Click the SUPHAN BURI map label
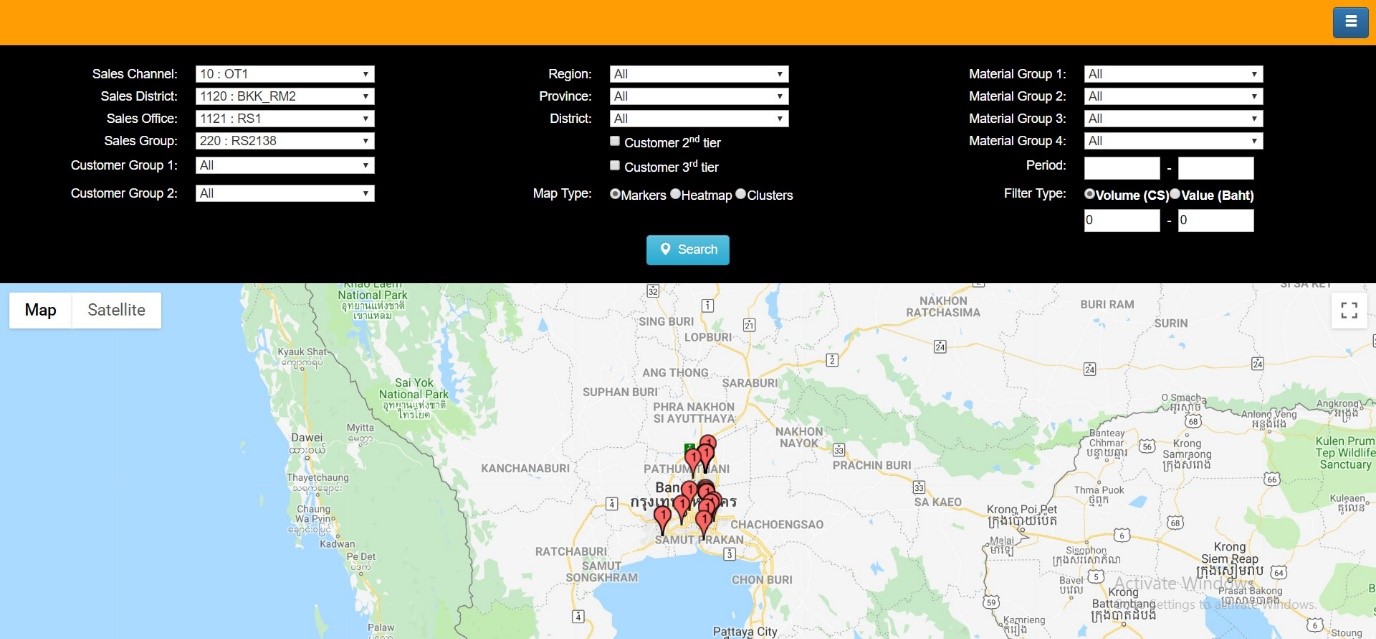 pyautogui.click(x=620, y=392)
